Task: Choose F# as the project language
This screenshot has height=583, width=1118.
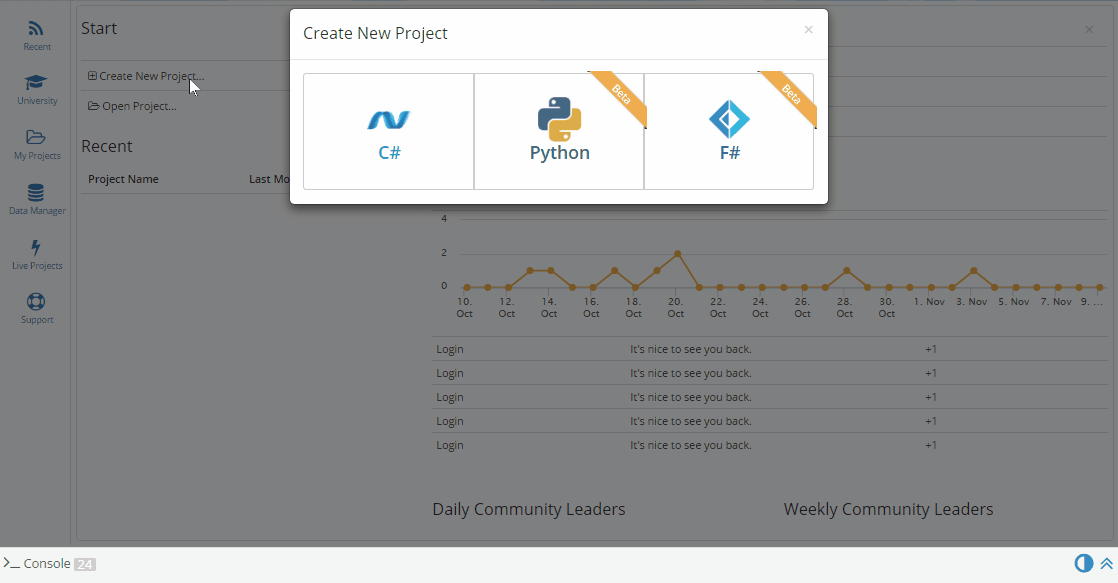Action: pos(729,131)
